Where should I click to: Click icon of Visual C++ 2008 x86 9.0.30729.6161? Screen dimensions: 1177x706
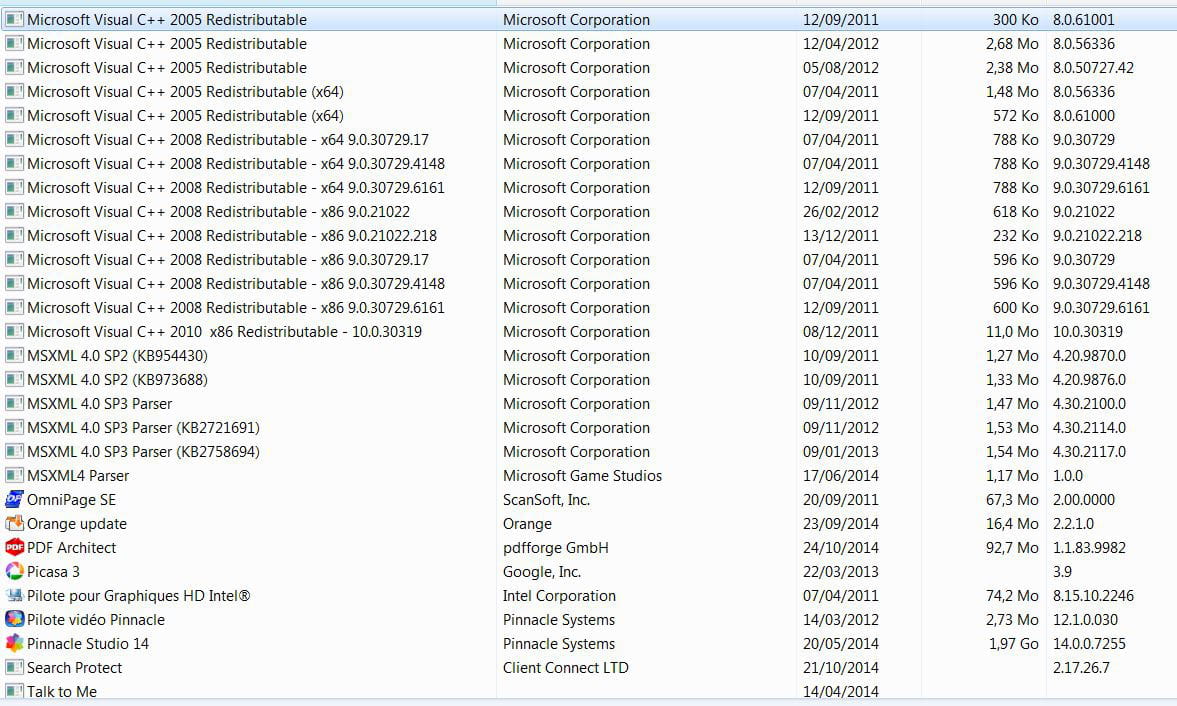pyautogui.click(x=14, y=307)
